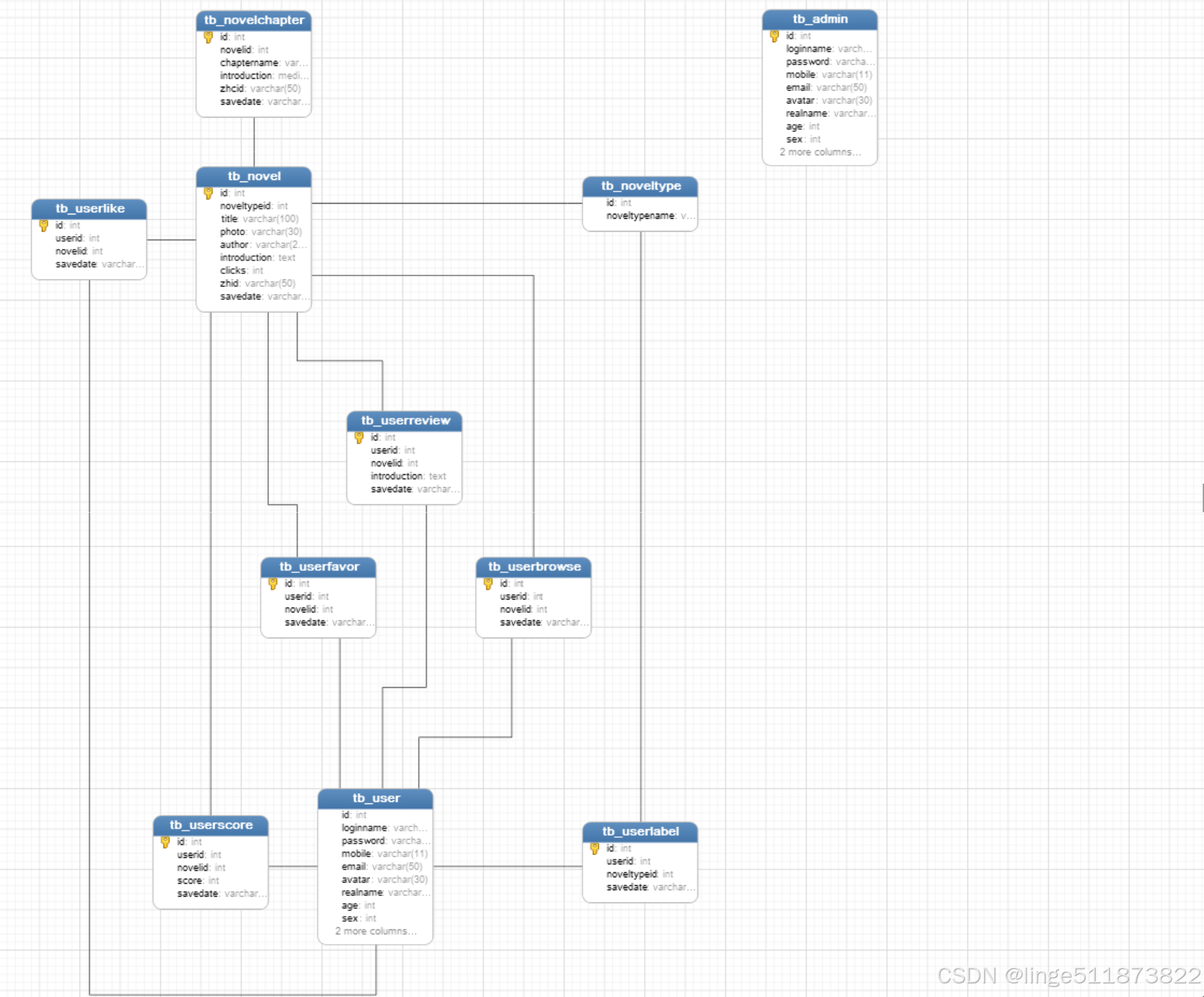
Task: Select the novelid column in tb_userreview
Action: click(x=394, y=463)
